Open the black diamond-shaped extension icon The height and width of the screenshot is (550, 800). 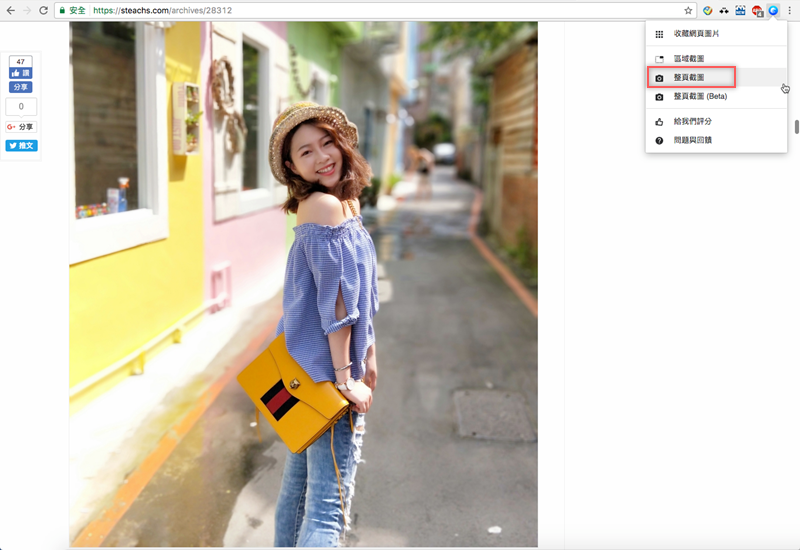coord(724,10)
